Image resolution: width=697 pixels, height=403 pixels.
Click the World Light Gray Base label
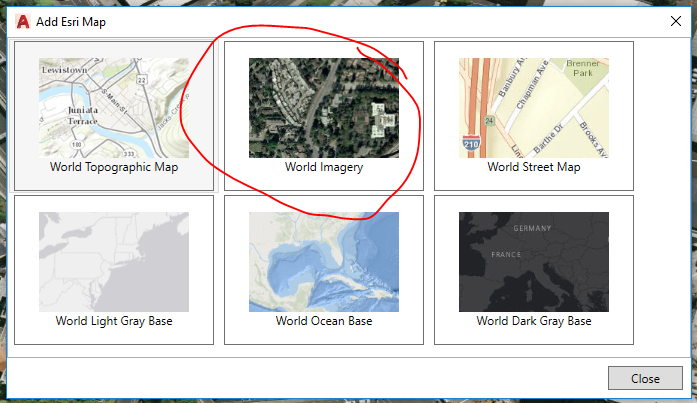(114, 321)
